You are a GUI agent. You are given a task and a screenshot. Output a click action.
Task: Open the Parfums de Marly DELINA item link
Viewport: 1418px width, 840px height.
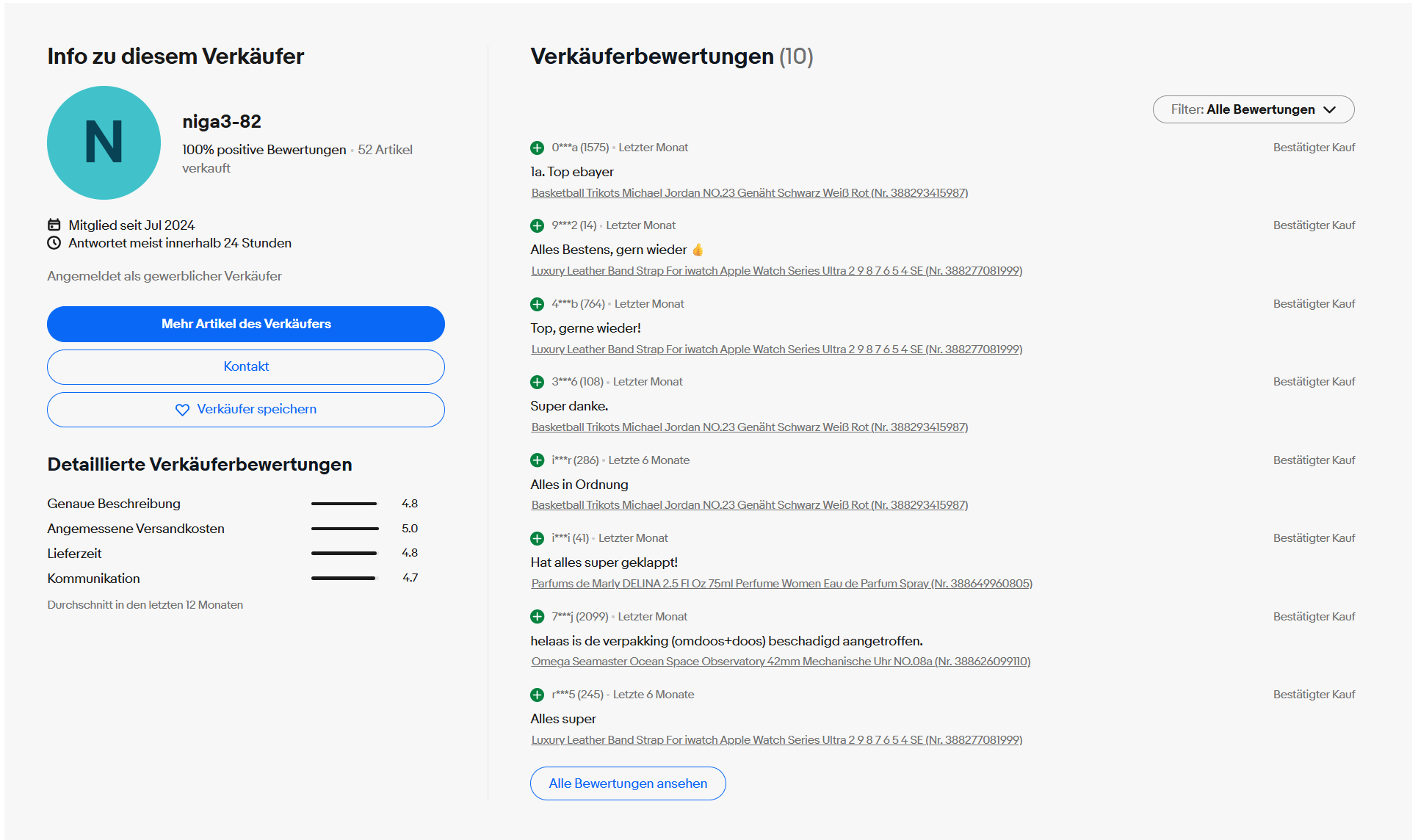pyautogui.click(x=782, y=584)
